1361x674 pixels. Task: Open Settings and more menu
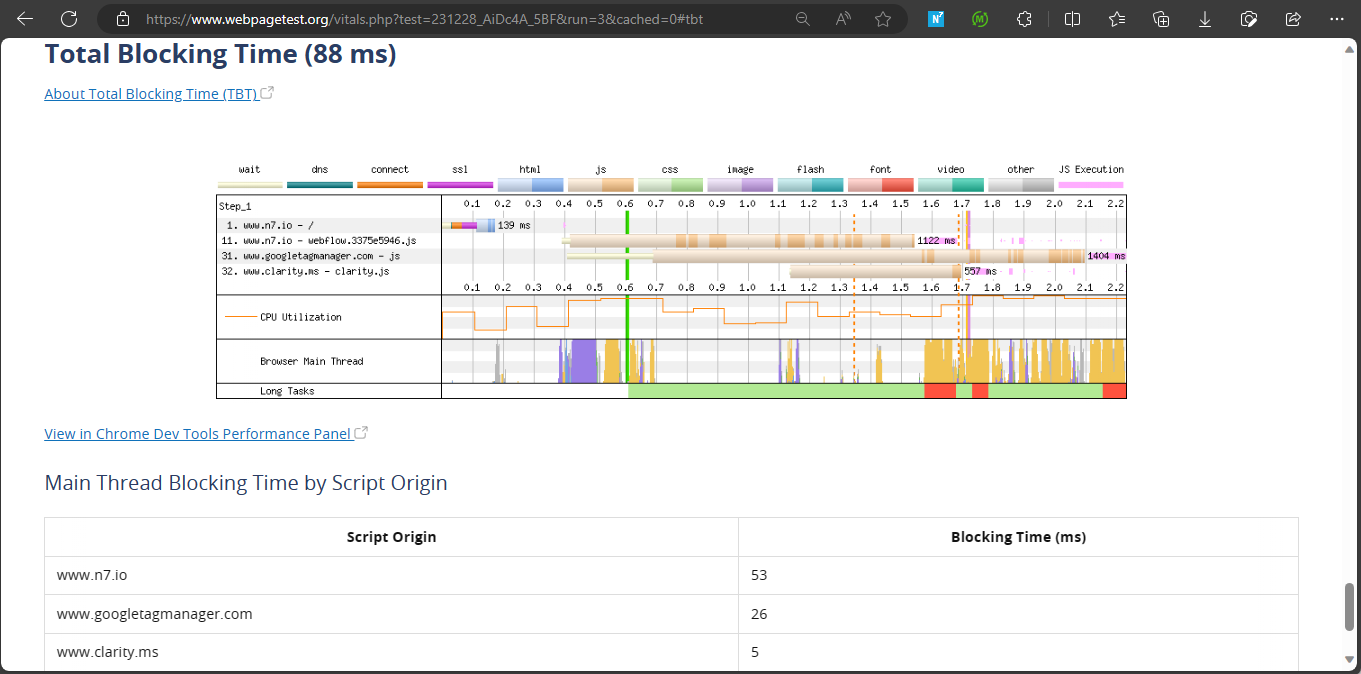(x=1337, y=19)
